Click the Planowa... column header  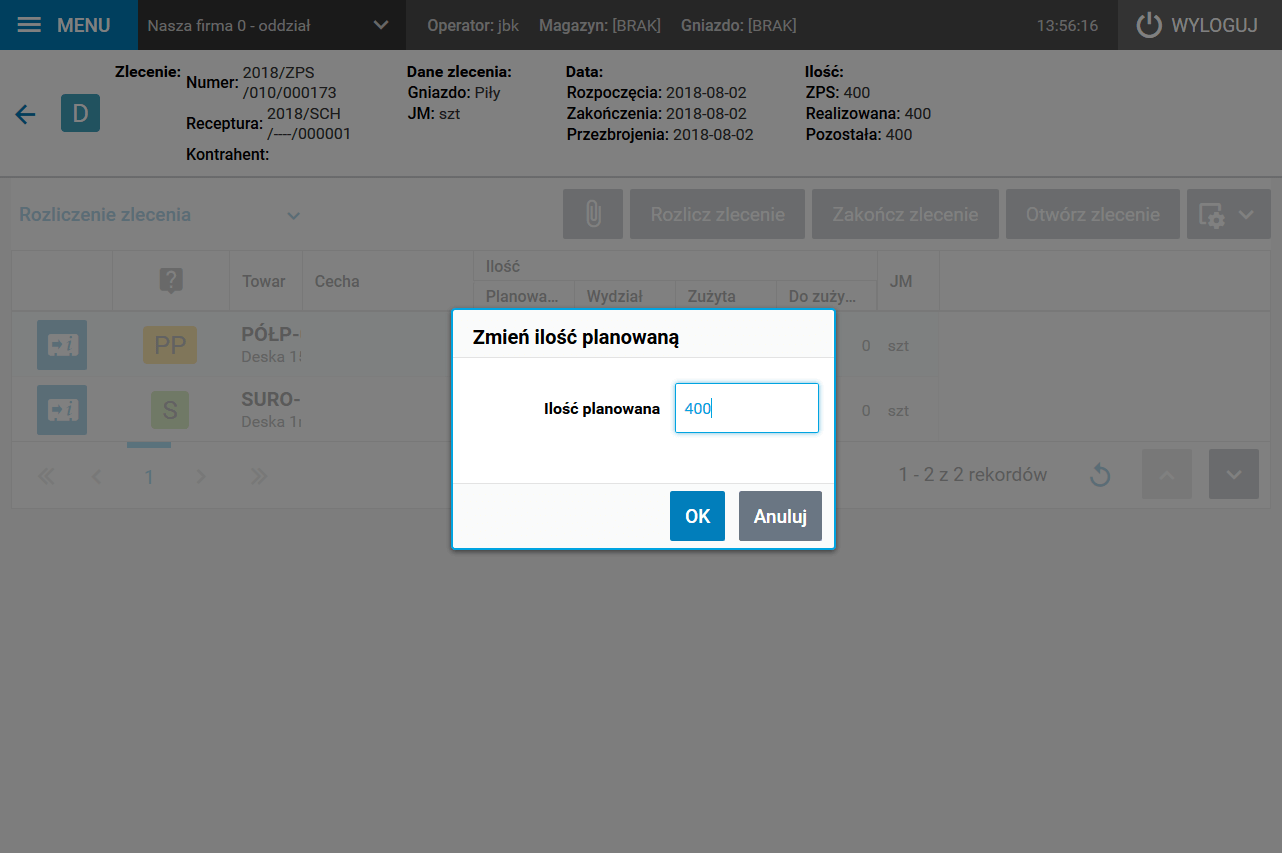click(x=522, y=296)
